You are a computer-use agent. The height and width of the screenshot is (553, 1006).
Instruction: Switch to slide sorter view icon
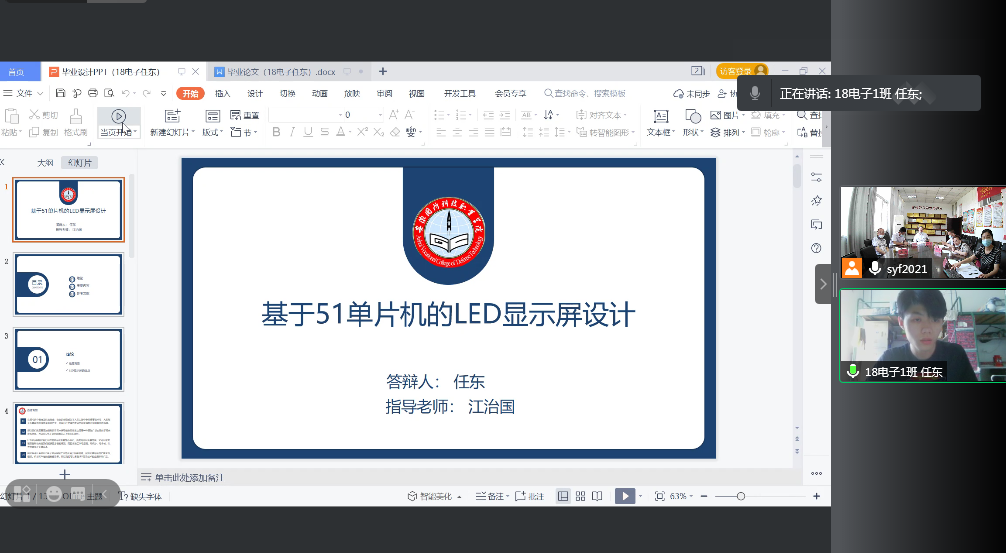580,496
